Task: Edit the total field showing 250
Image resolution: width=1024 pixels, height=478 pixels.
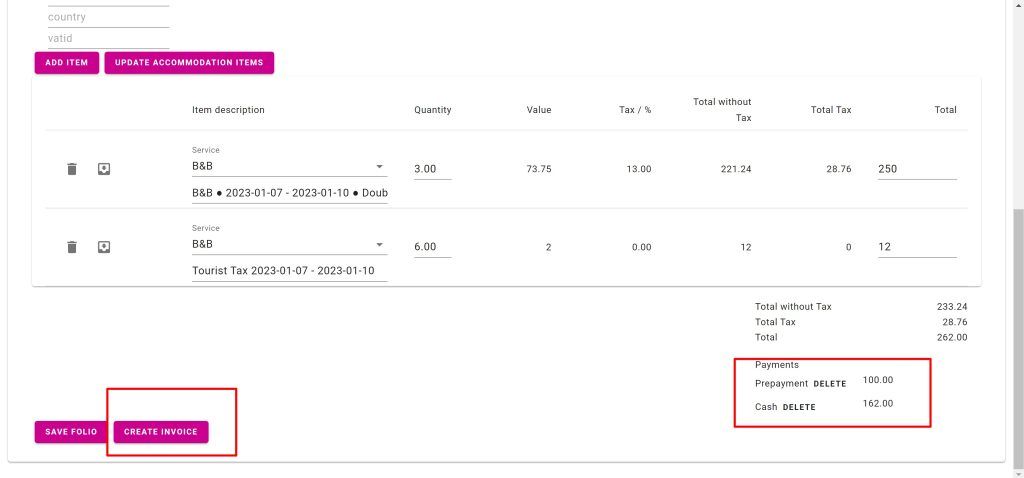Action: 916,169
